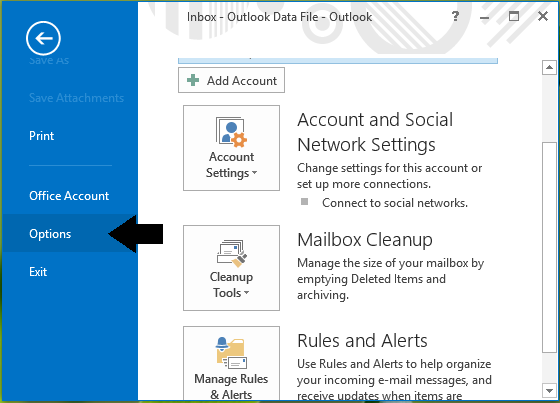Go back using the circled arrow
The width and height of the screenshot is (560, 403).
pyautogui.click(x=43, y=38)
